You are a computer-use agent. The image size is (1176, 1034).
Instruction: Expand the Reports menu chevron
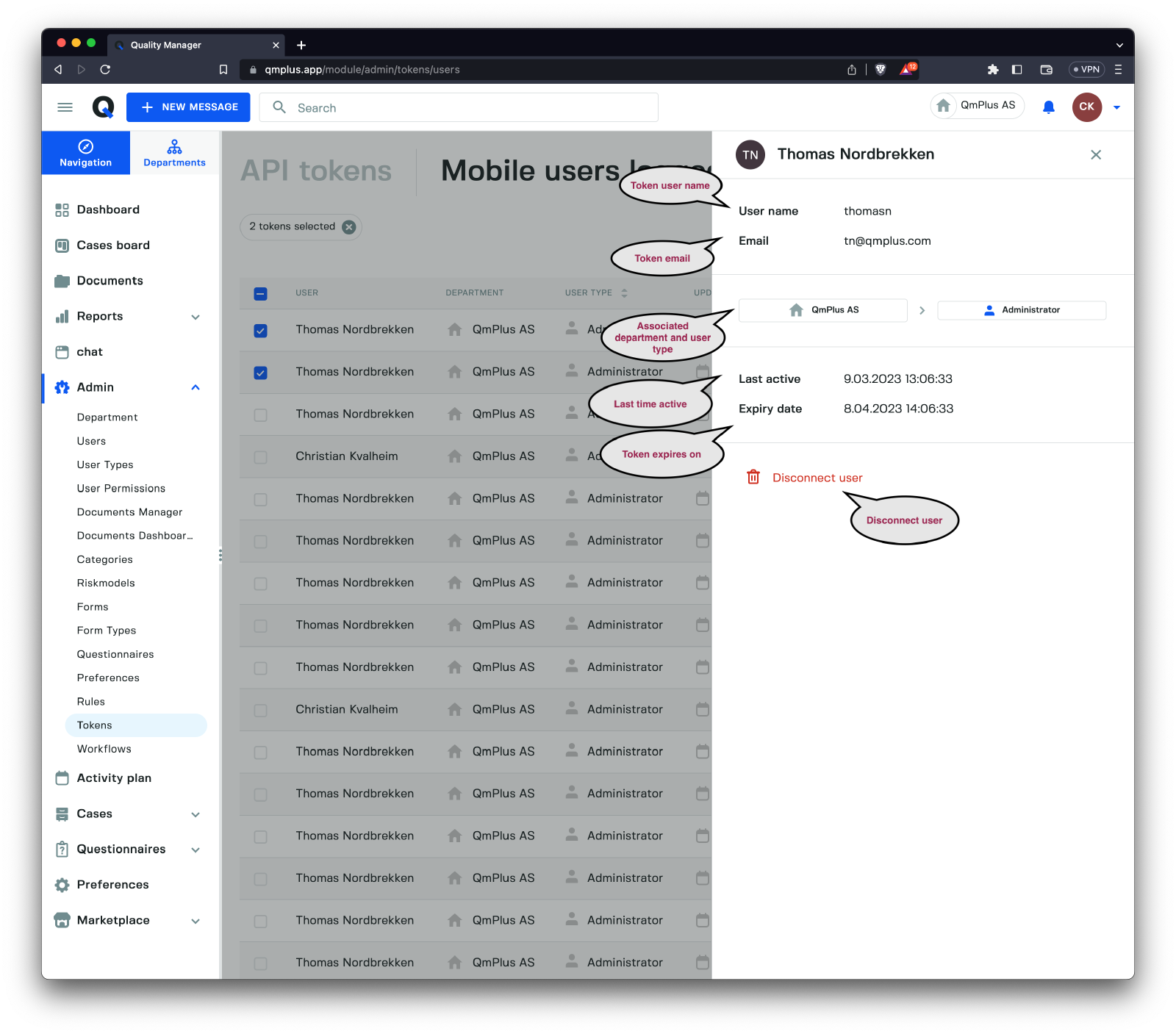coord(196,317)
